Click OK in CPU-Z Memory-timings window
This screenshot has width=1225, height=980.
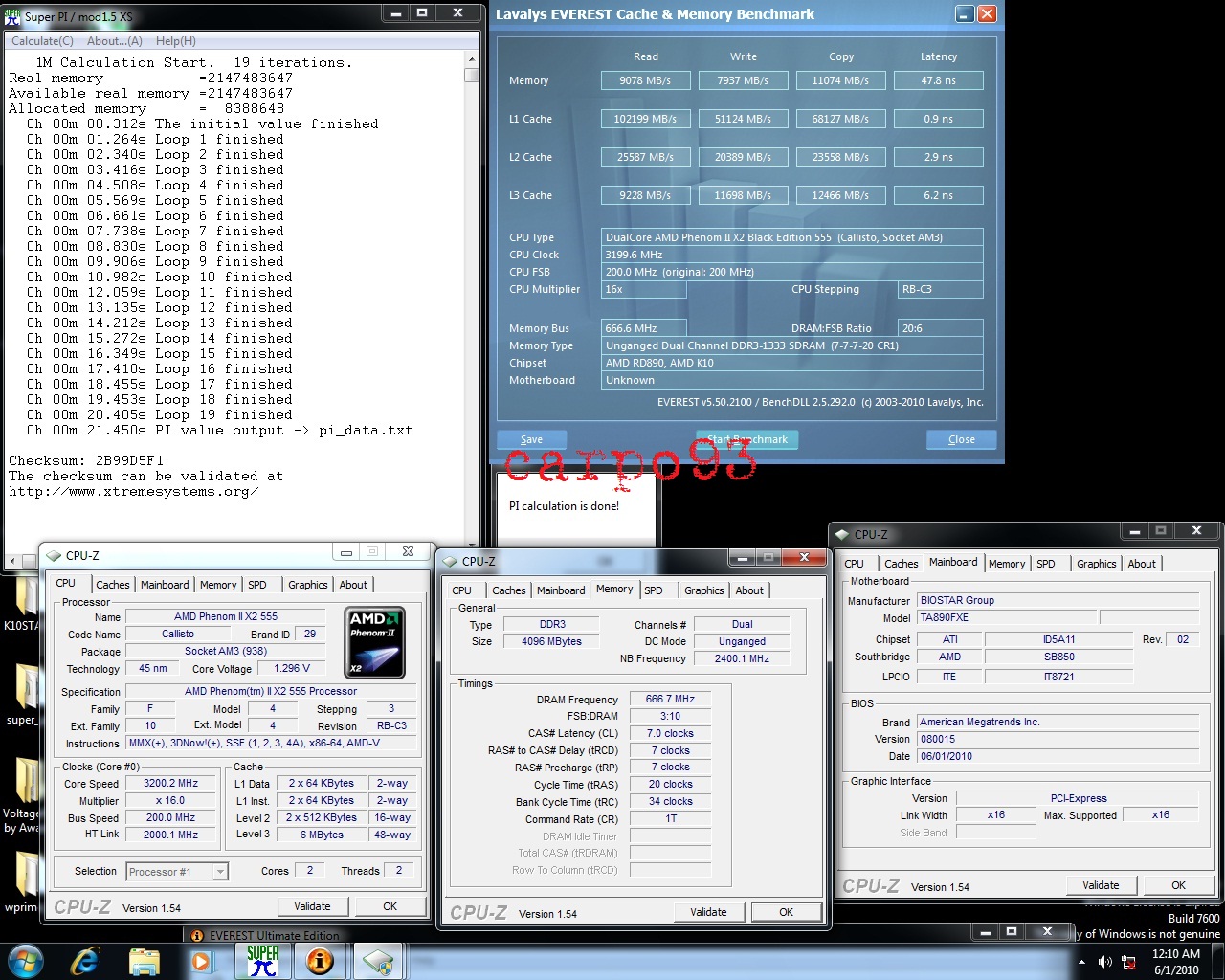click(786, 912)
